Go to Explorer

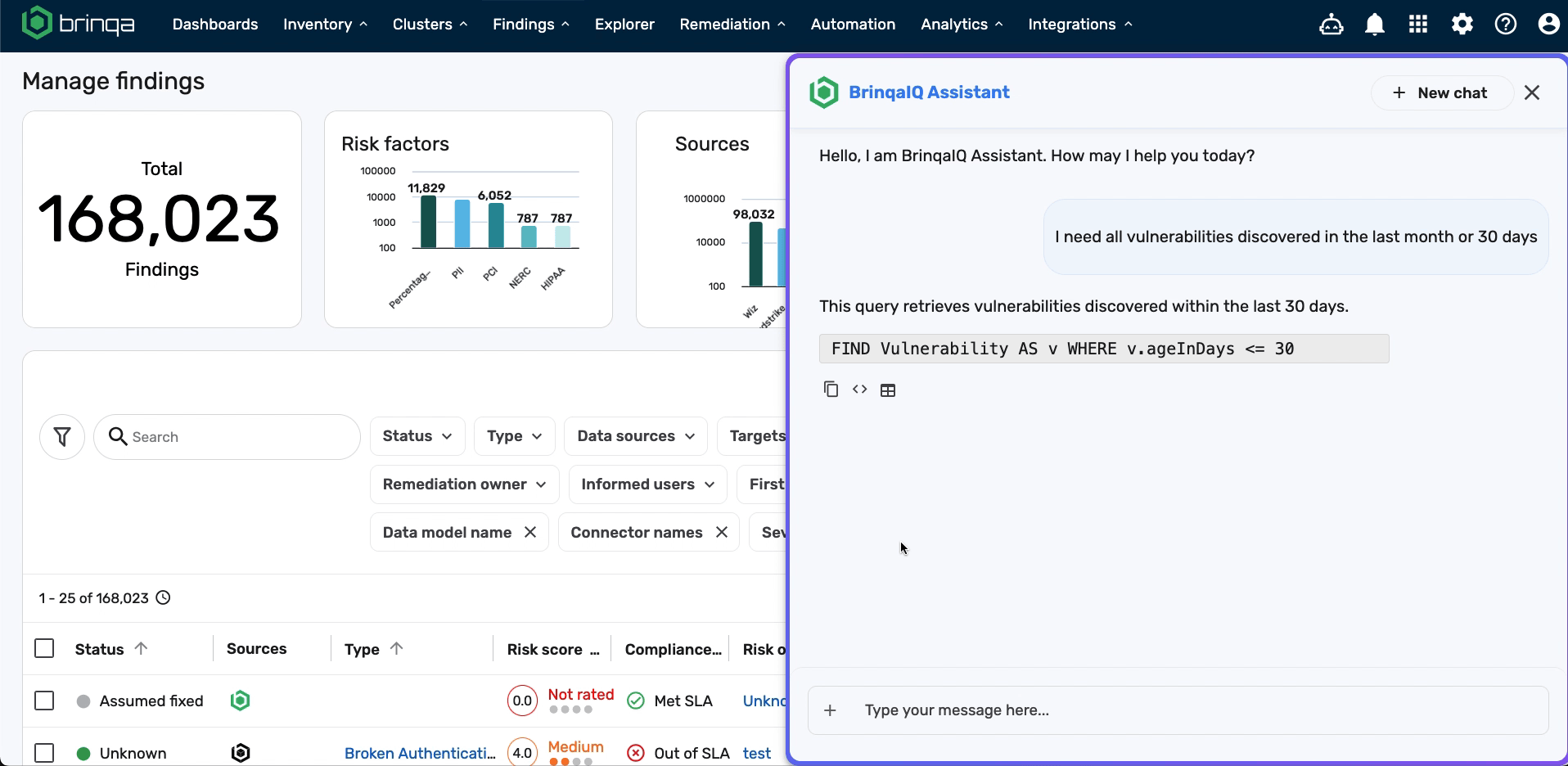(624, 25)
